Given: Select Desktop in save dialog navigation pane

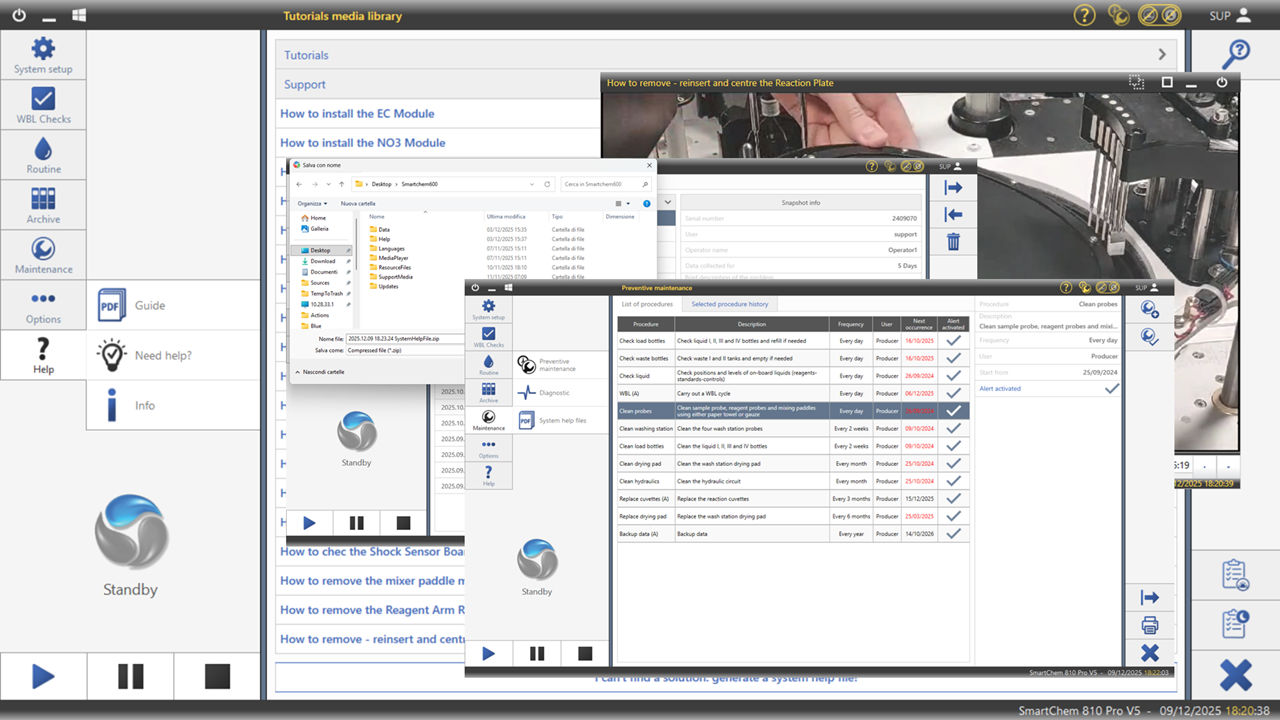Looking at the screenshot, I should point(321,250).
